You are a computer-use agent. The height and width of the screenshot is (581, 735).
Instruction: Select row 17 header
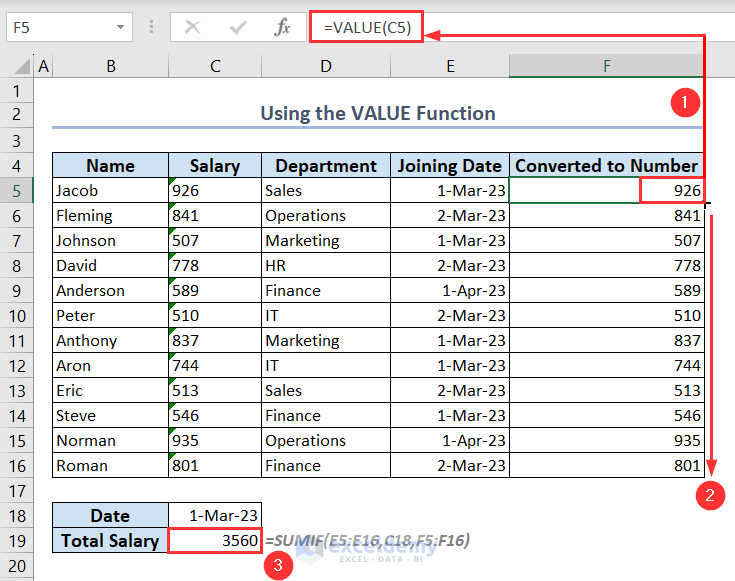[x=16, y=491]
